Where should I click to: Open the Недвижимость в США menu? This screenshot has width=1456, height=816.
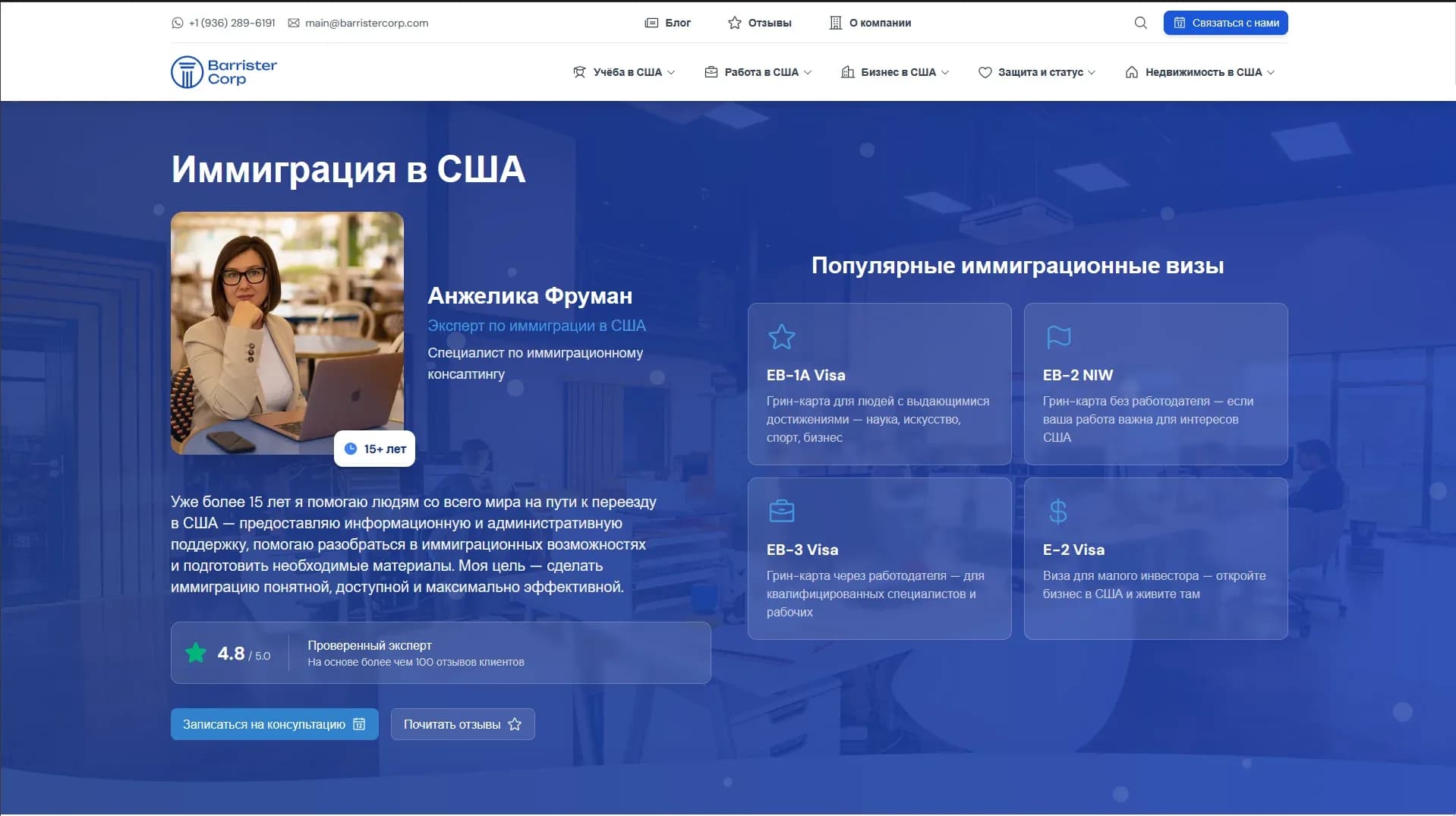coord(1199,72)
